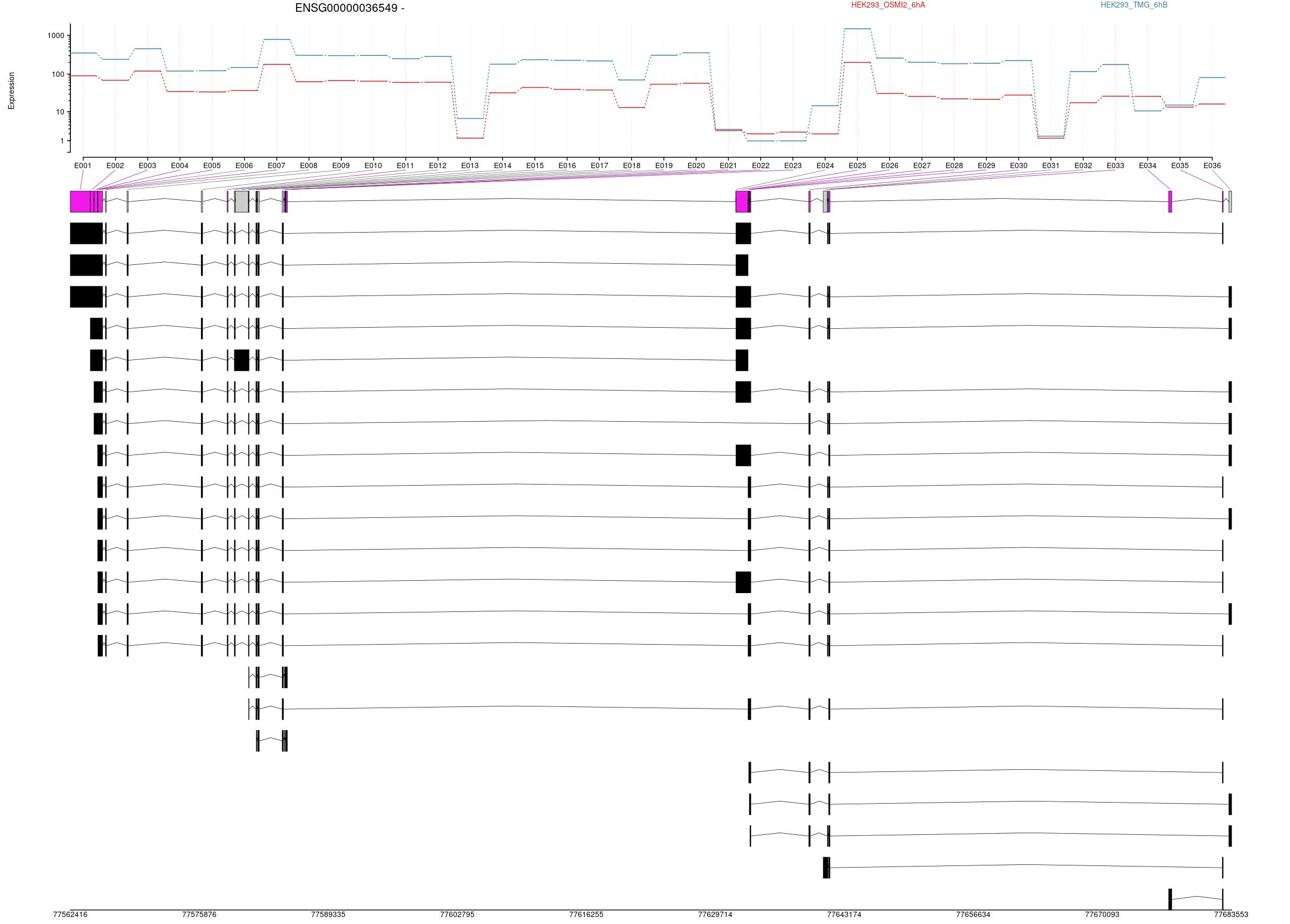Image resolution: width=1290 pixels, height=924 pixels.
Task: Click genomic coordinate 77602795
Action: pyautogui.click(x=457, y=914)
